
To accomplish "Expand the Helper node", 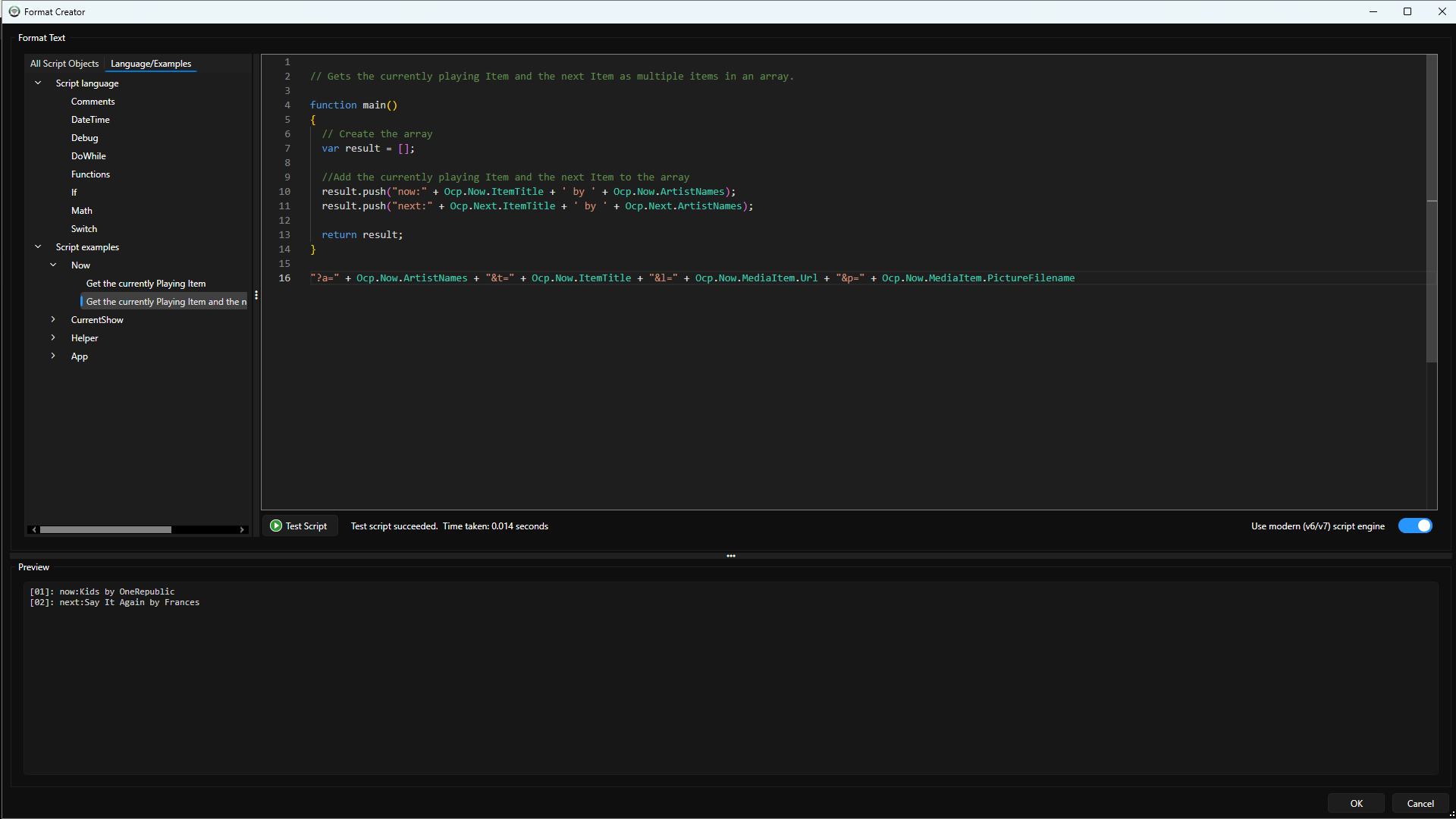I will pyautogui.click(x=53, y=337).
